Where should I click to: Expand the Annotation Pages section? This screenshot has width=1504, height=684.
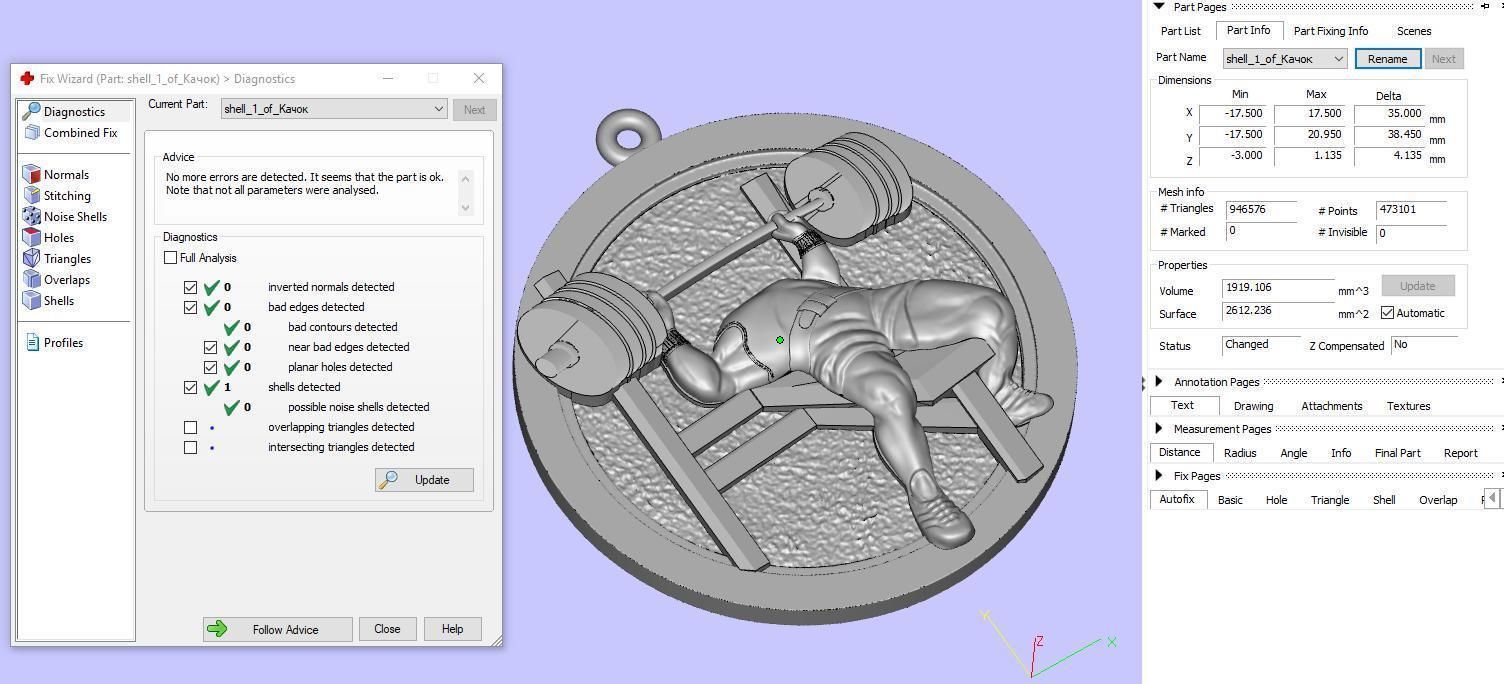[x=1159, y=382]
